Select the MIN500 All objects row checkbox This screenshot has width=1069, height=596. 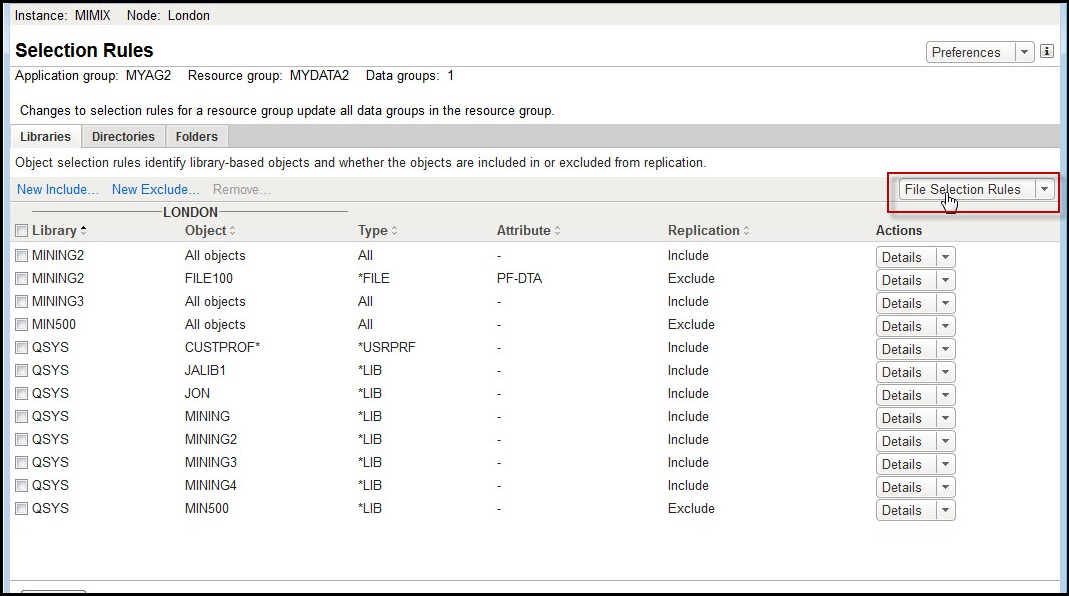tap(22, 325)
